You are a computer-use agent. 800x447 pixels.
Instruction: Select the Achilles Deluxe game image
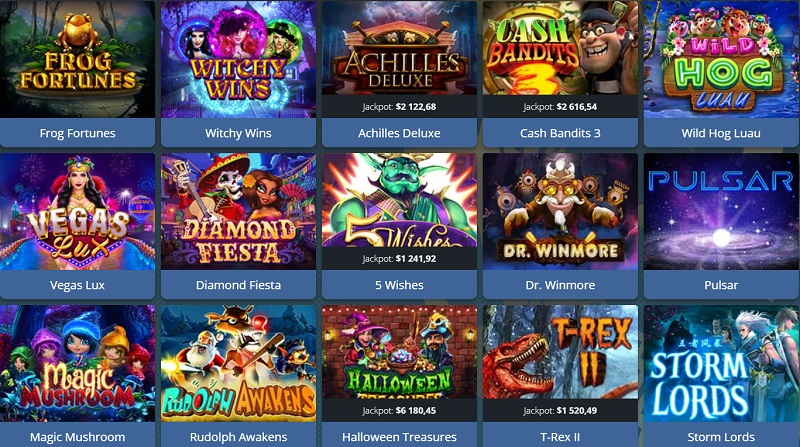399,48
